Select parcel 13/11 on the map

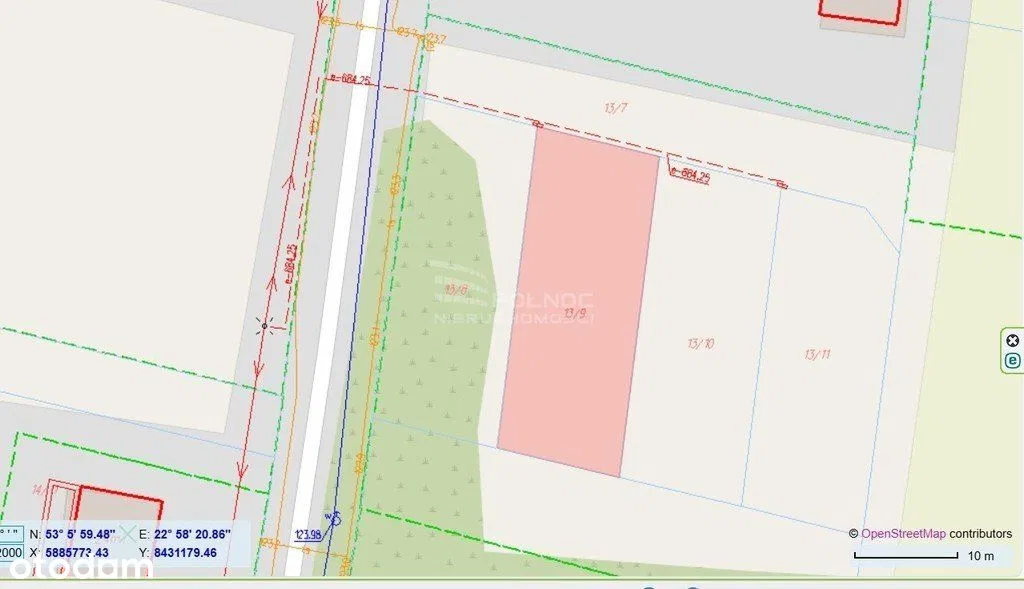coord(818,355)
